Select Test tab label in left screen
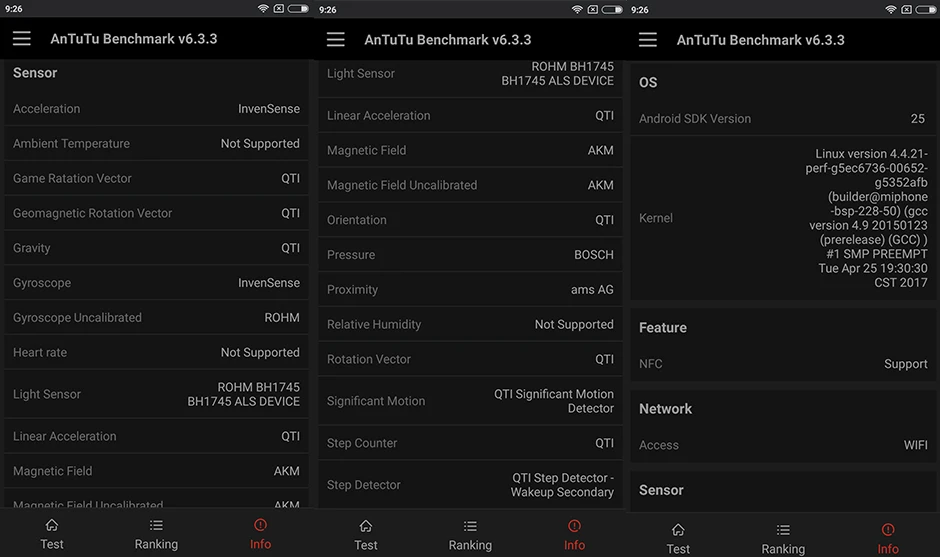This screenshot has width=940, height=557. pos(52,544)
